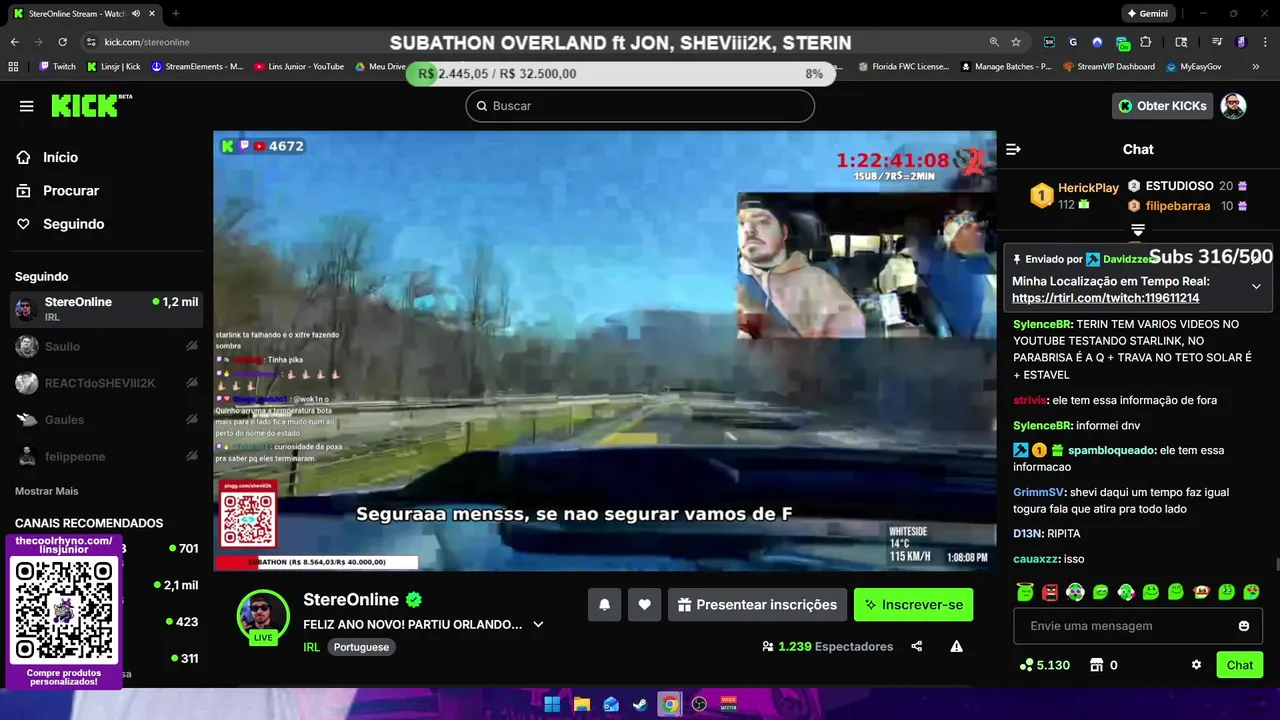Click GrimmSV username in chat

coord(1038,492)
